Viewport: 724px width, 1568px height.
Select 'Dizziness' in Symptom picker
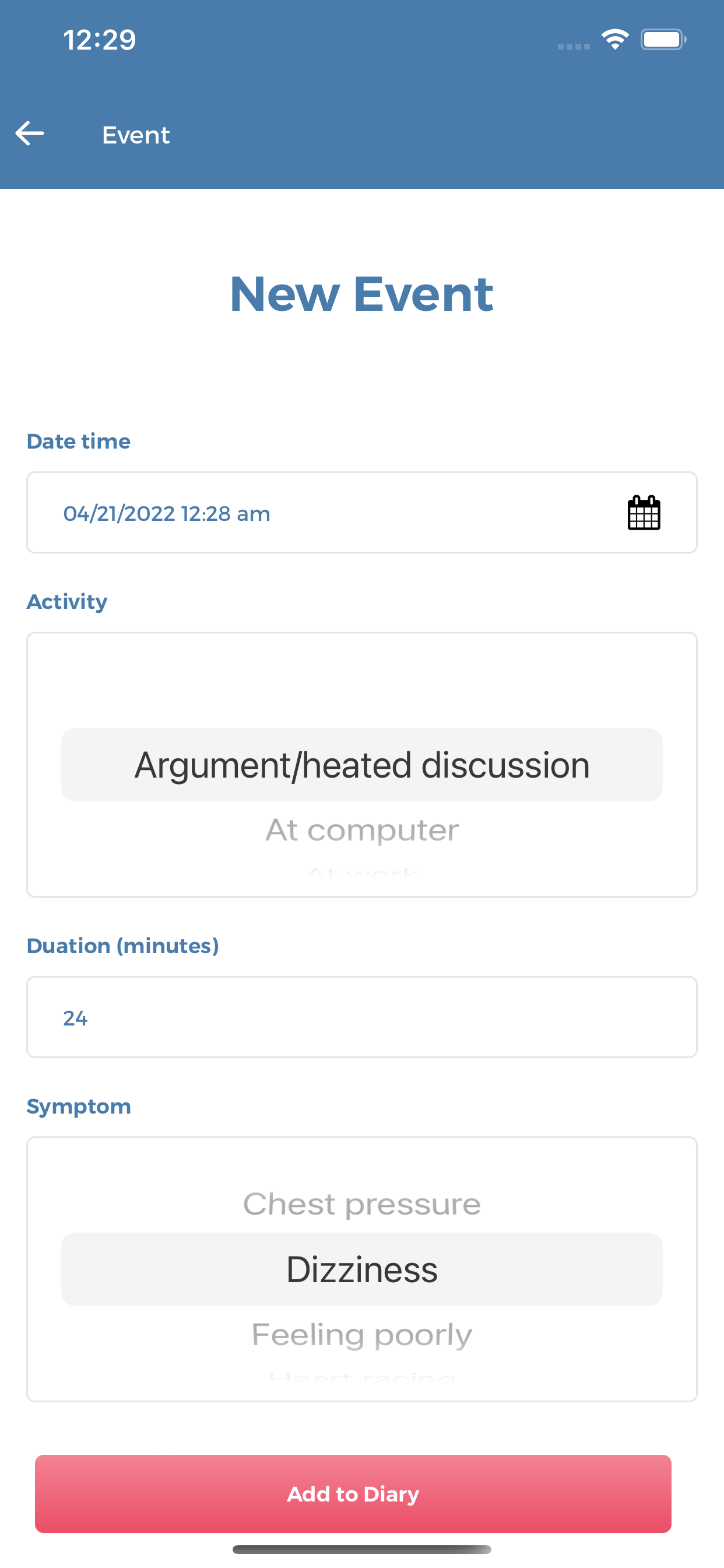tap(362, 1269)
